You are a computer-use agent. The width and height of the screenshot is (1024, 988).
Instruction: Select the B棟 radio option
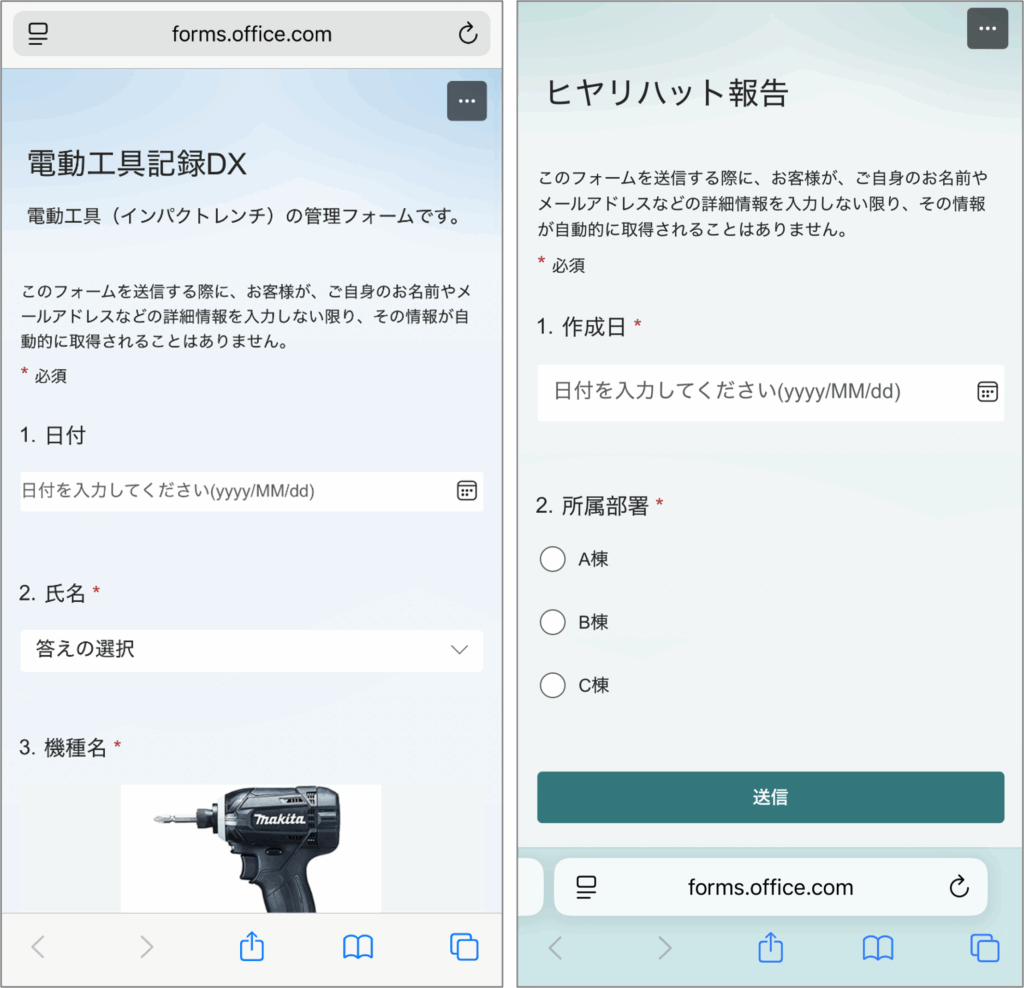tap(553, 622)
